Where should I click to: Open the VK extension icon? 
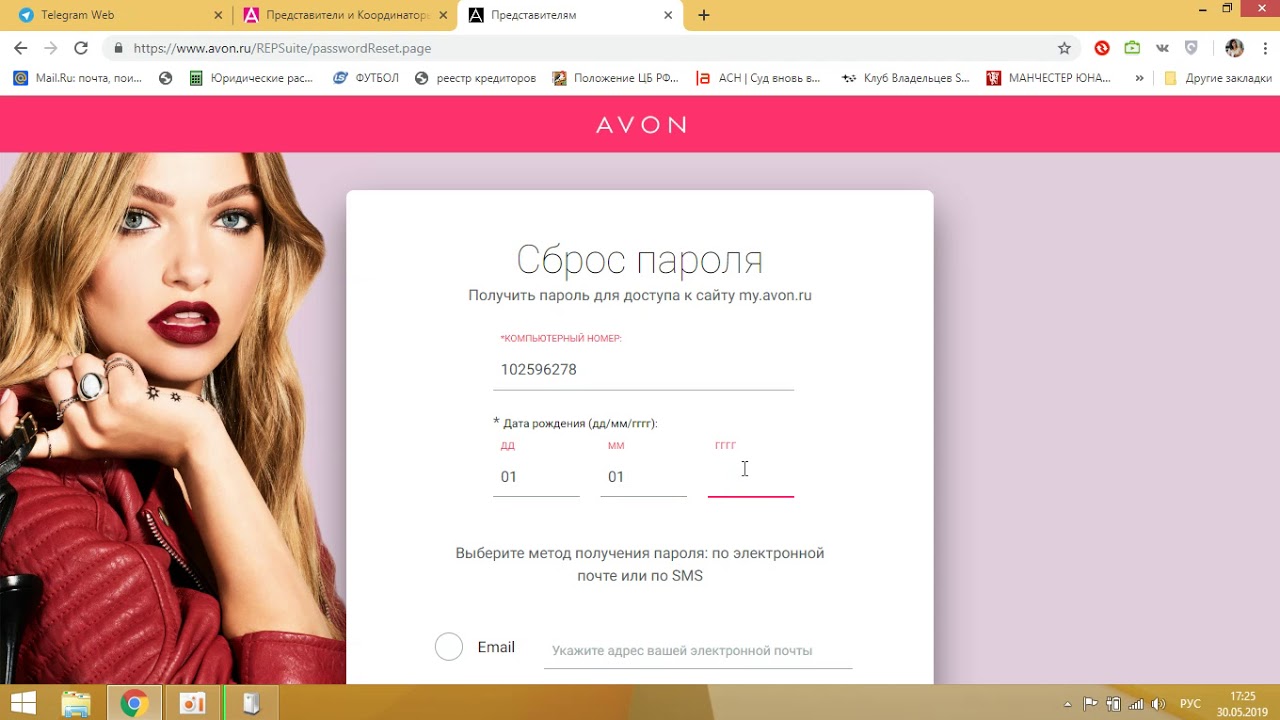pyautogui.click(x=1162, y=48)
